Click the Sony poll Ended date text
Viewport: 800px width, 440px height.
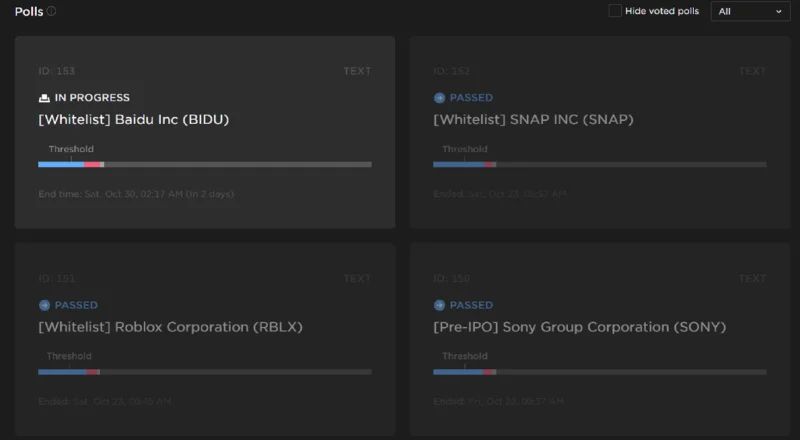point(498,401)
